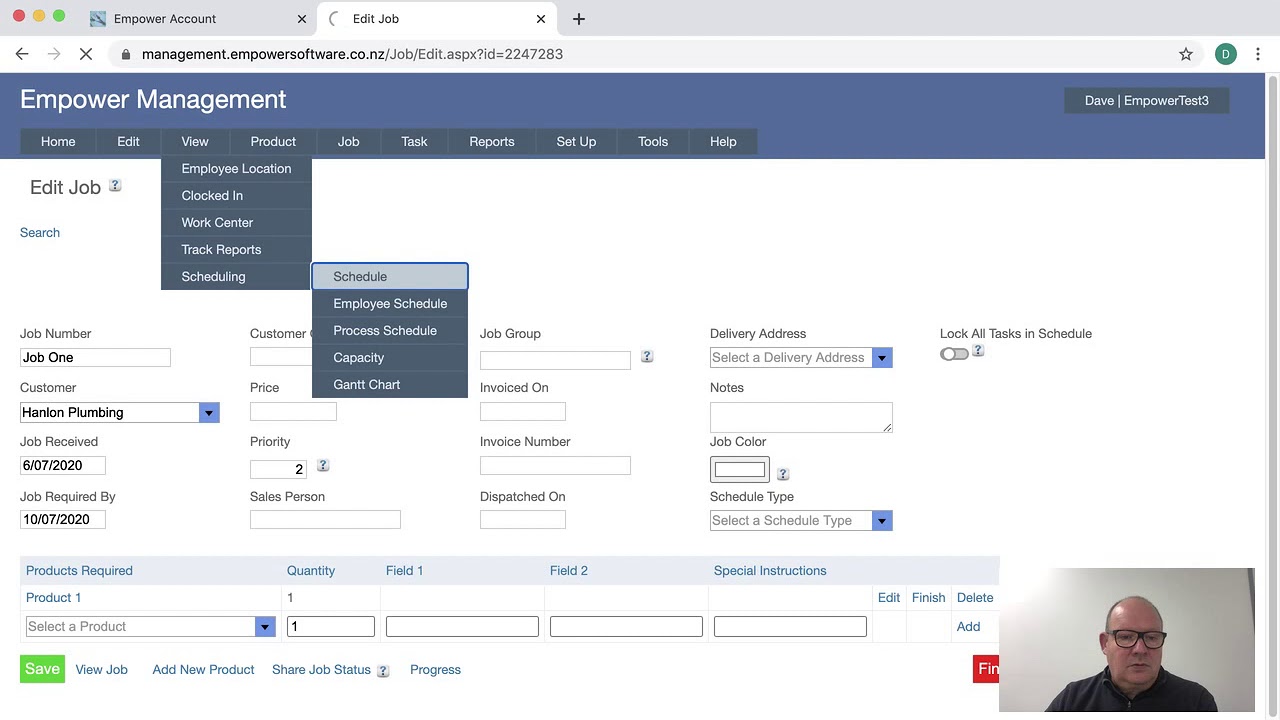This screenshot has width=1280, height=720.
Task: Select Clocked In from View menu
Action: 236,196
